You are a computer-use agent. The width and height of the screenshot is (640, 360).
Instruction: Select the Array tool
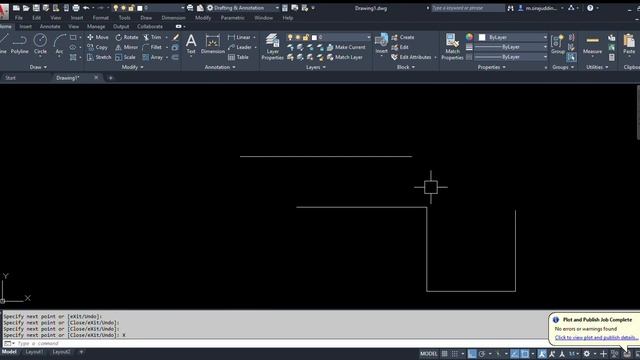pos(153,58)
